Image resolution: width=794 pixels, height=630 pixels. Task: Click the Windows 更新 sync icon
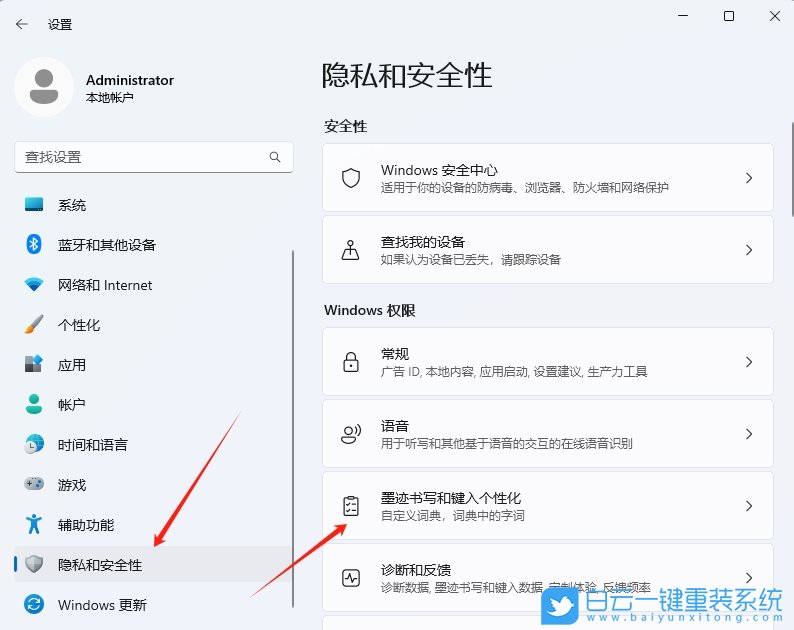34,604
